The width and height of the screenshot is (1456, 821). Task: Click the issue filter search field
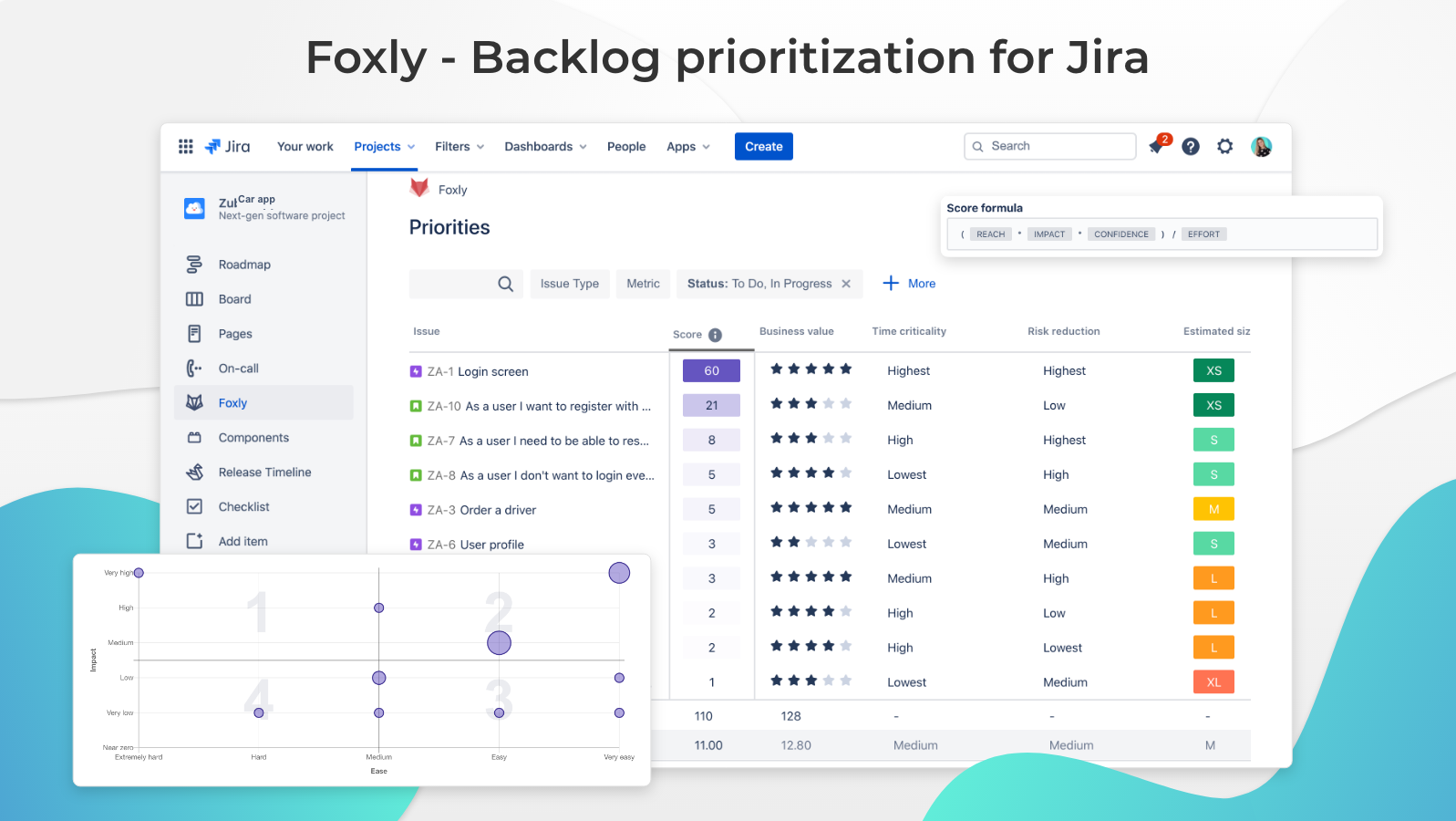[x=466, y=284]
